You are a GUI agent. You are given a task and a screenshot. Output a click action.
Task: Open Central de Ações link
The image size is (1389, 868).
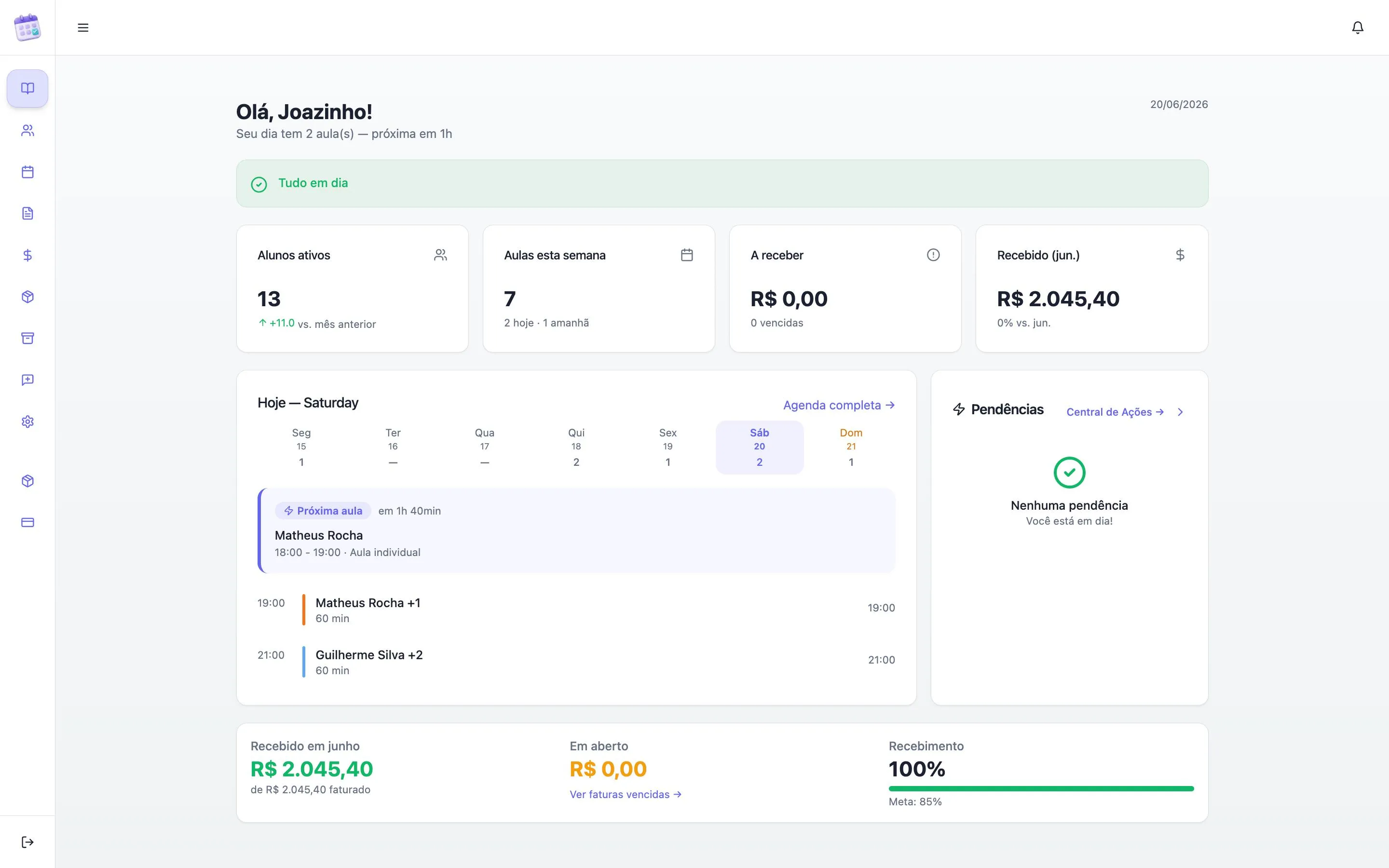pos(1115,412)
